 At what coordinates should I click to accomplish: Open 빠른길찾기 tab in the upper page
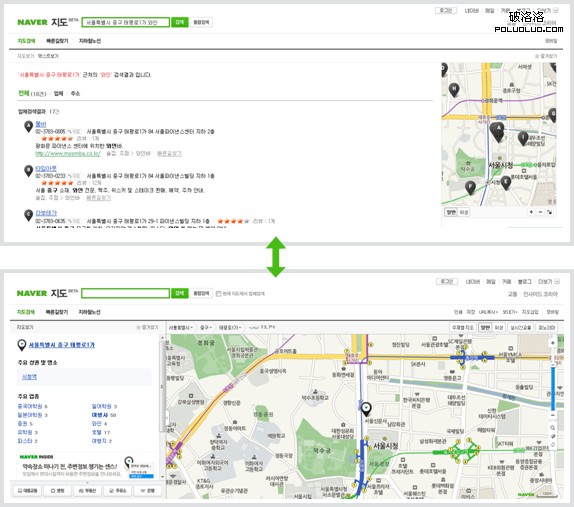pyautogui.click(x=57, y=41)
